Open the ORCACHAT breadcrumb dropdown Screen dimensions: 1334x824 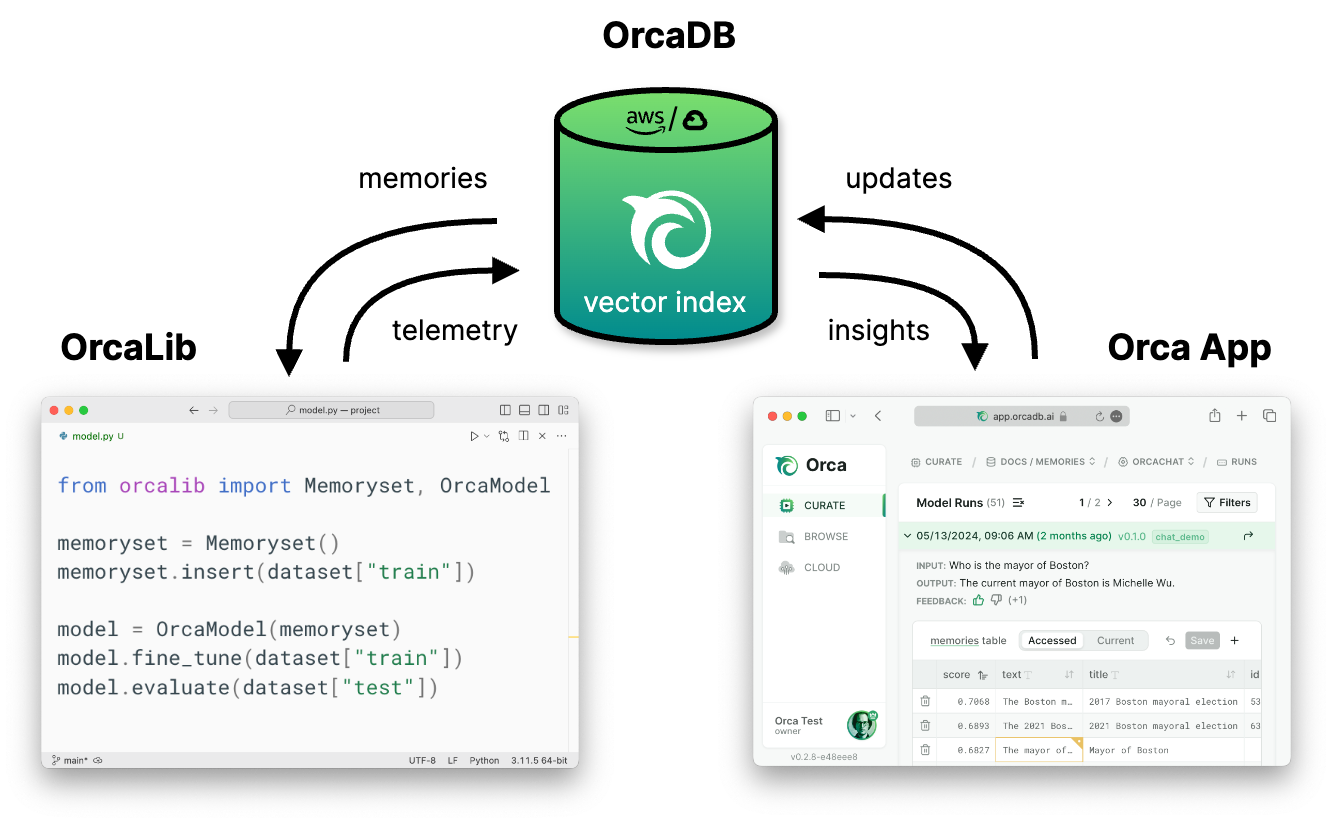[x=1156, y=462]
